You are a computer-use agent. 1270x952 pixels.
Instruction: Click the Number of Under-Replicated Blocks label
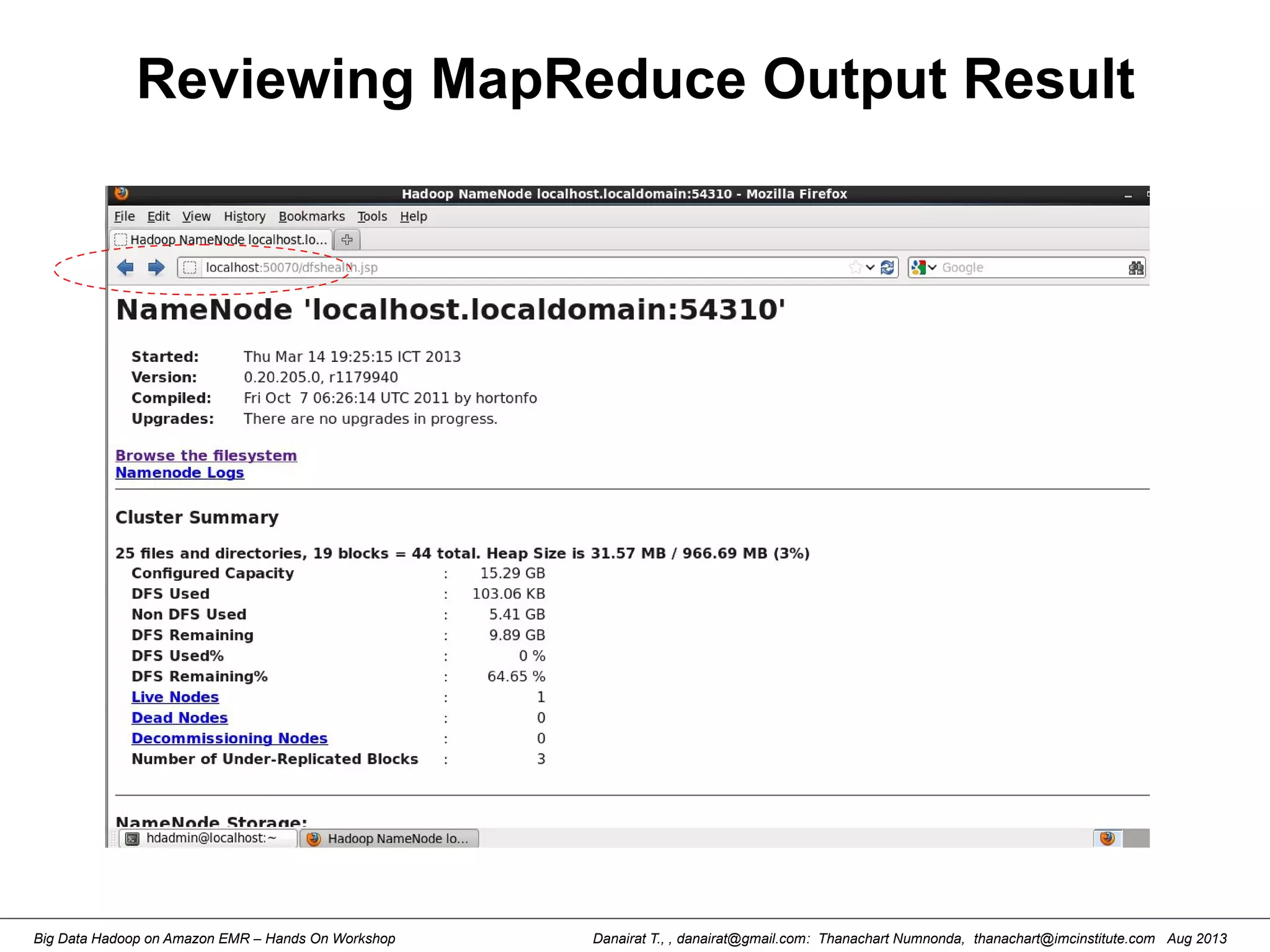tap(275, 759)
